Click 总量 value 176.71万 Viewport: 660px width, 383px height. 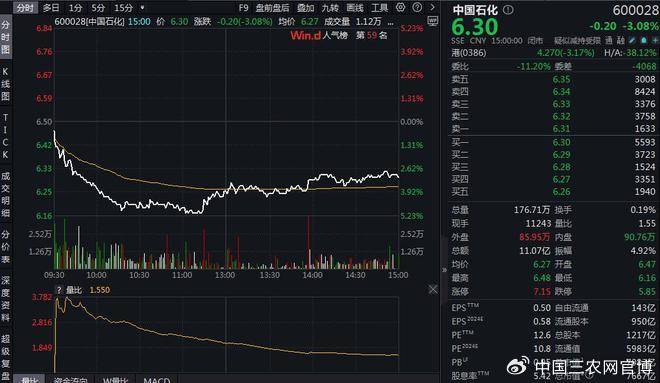(532, 210)
